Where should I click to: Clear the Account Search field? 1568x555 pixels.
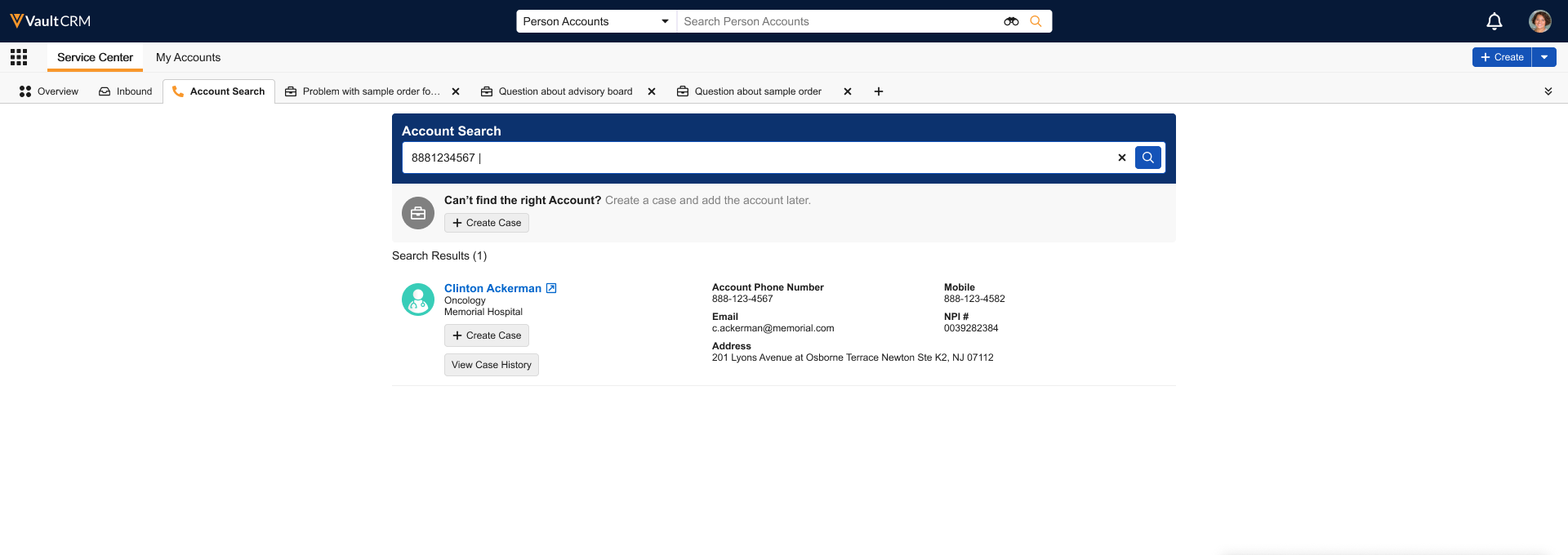click(1122, 158)
